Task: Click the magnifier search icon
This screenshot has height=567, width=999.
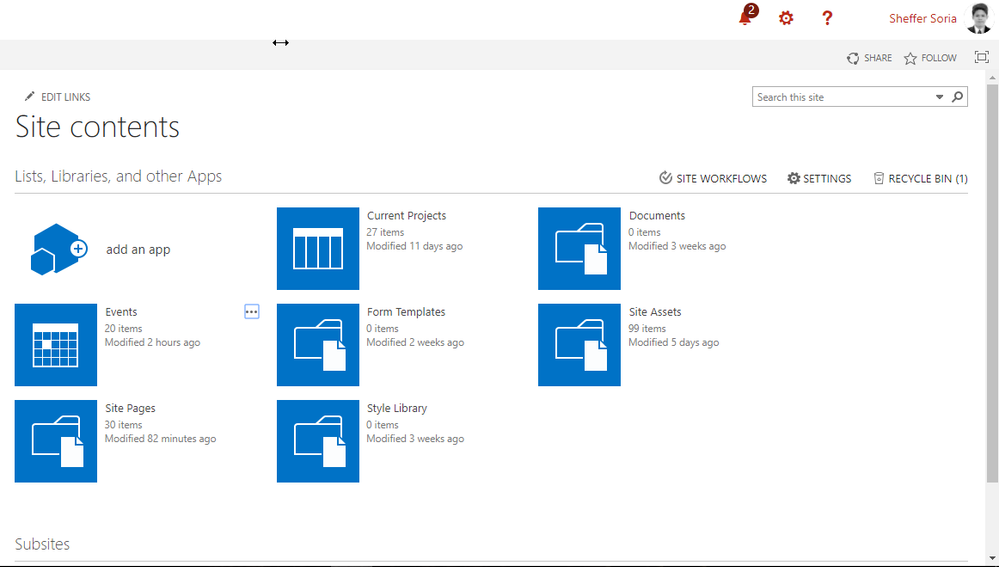Action: [958, 97]
